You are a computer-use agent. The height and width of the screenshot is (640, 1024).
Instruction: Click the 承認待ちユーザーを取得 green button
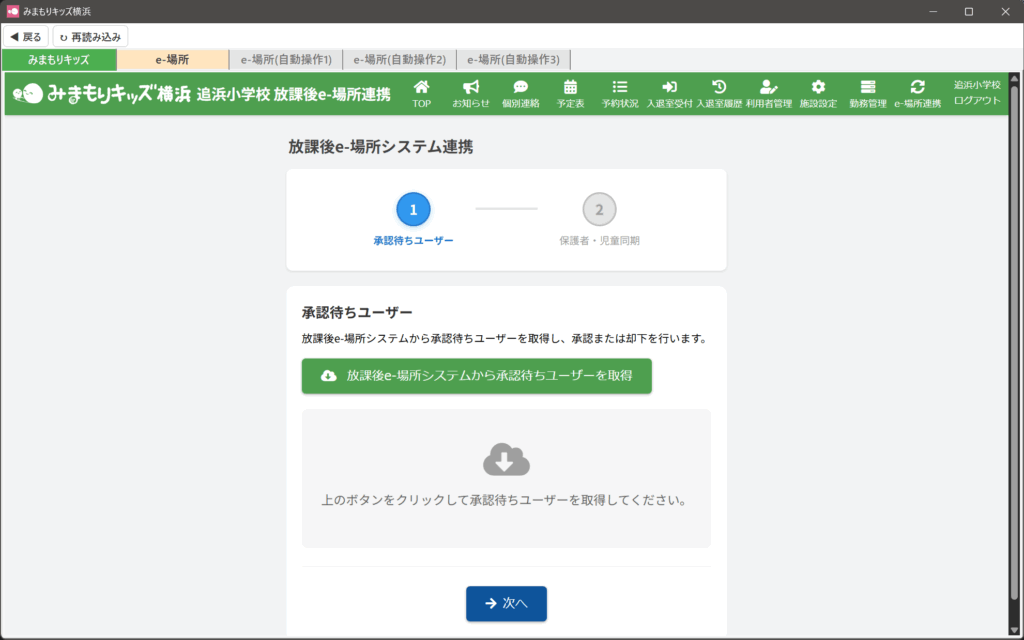[477, 376]
